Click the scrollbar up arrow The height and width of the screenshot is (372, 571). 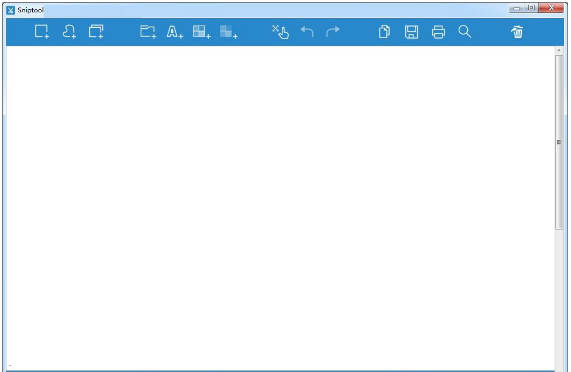pyautogui.click(x=559, y=51)
